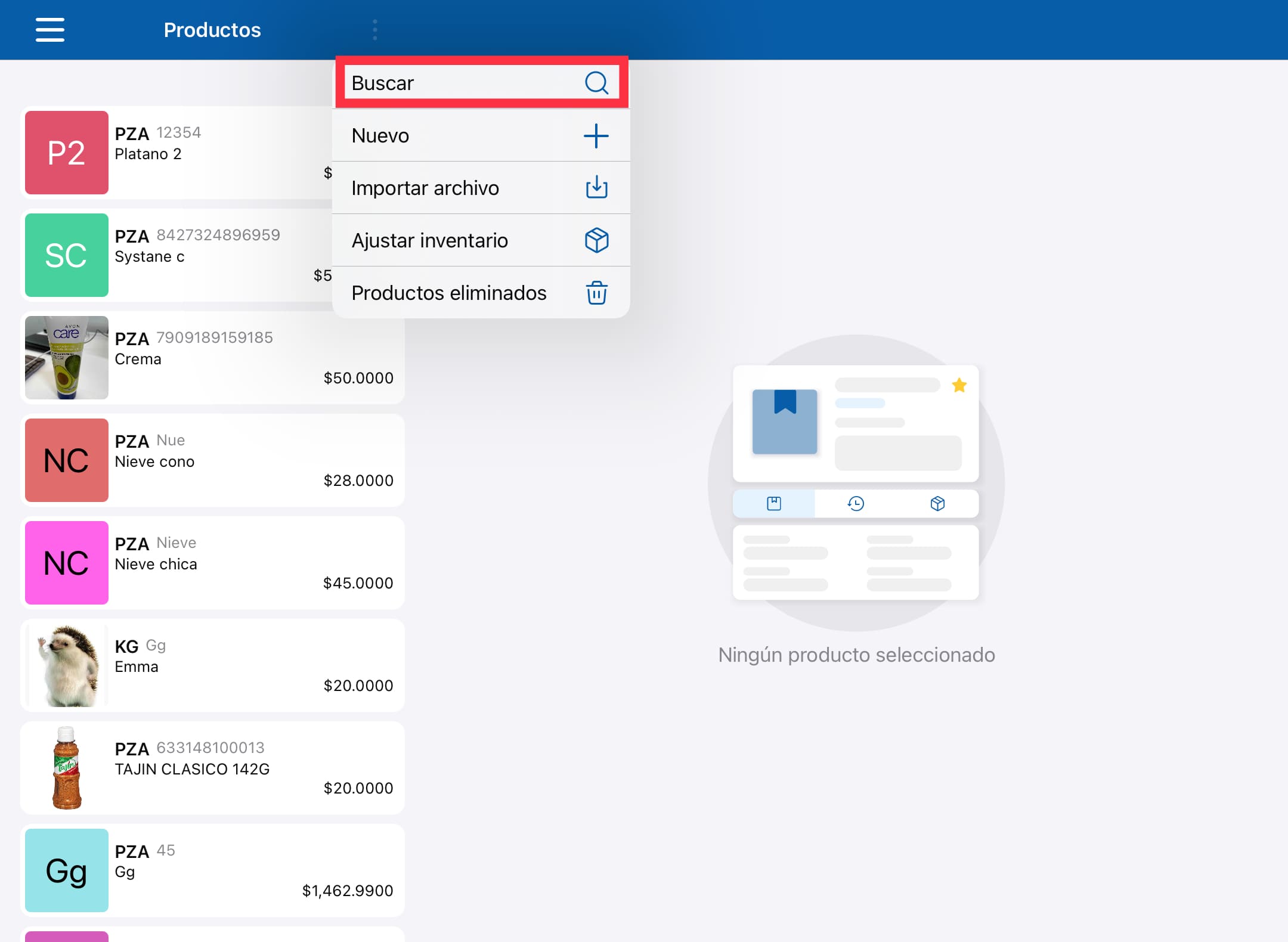Click Ningún producto seleccionado text
Viewport: 1288px width, 942px height.
[856, 655]
